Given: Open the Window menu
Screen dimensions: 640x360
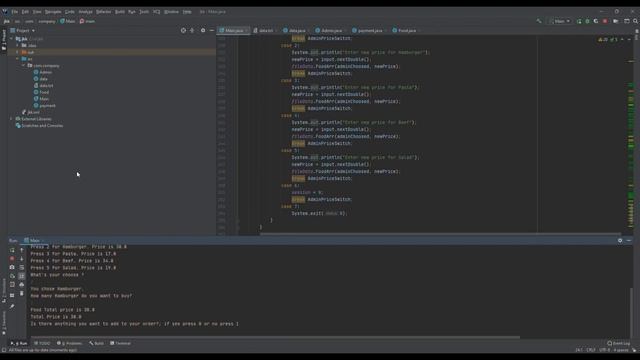Looking at the screenshot, I should (171, 12).
